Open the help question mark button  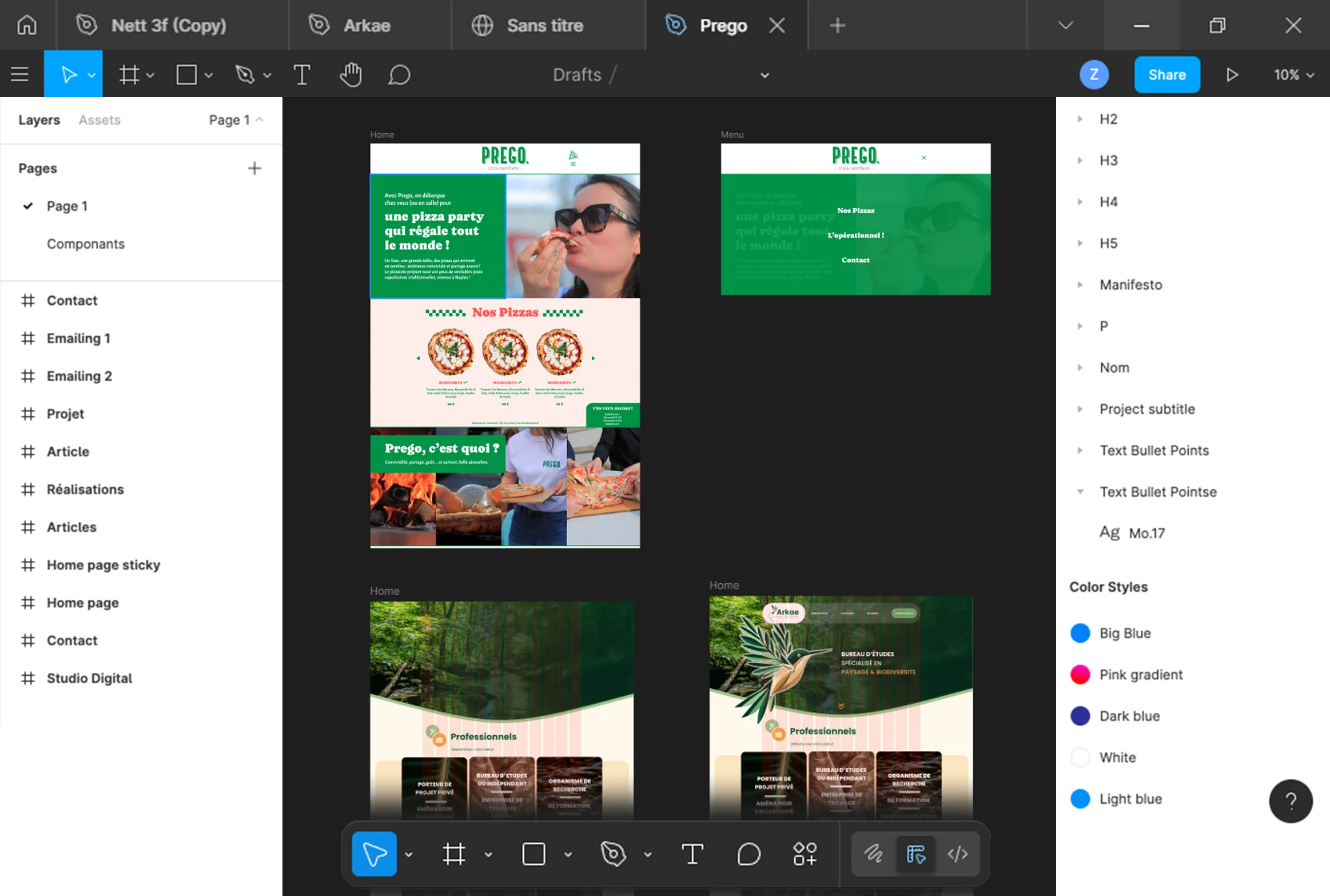[1291, 801]
